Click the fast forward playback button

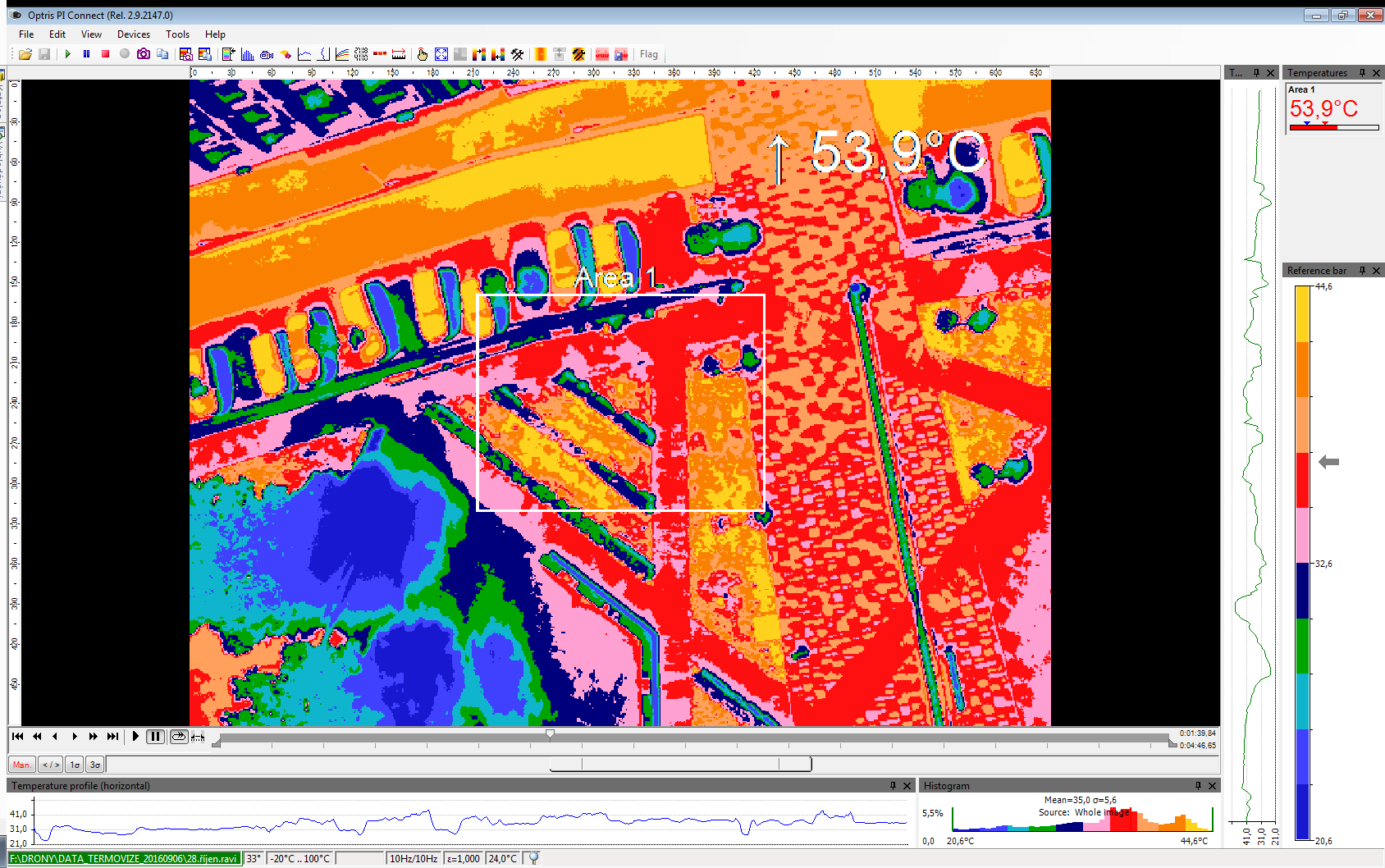(x=94, y=737)
